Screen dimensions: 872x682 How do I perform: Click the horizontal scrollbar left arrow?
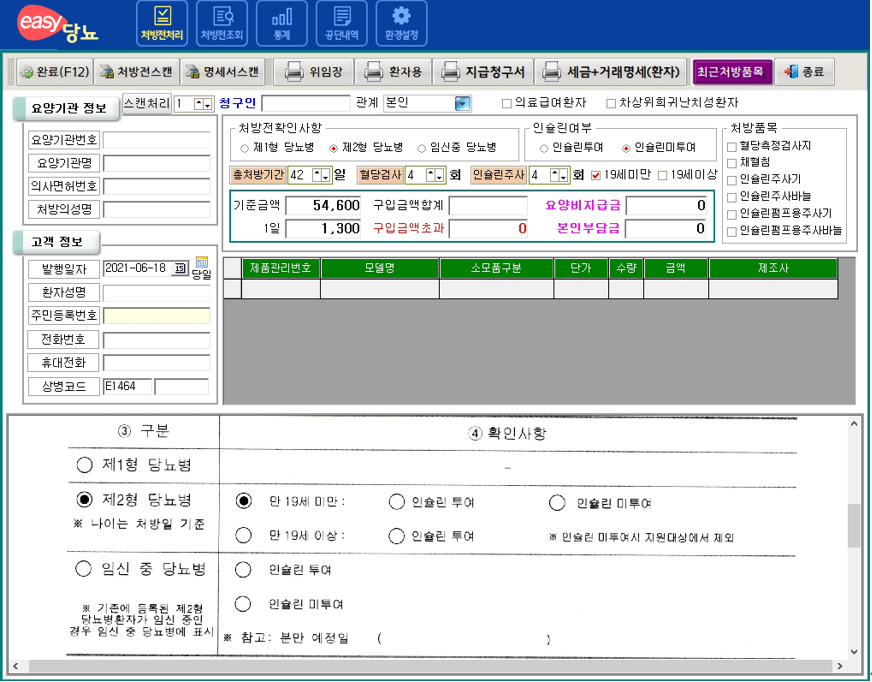point(16,666)
